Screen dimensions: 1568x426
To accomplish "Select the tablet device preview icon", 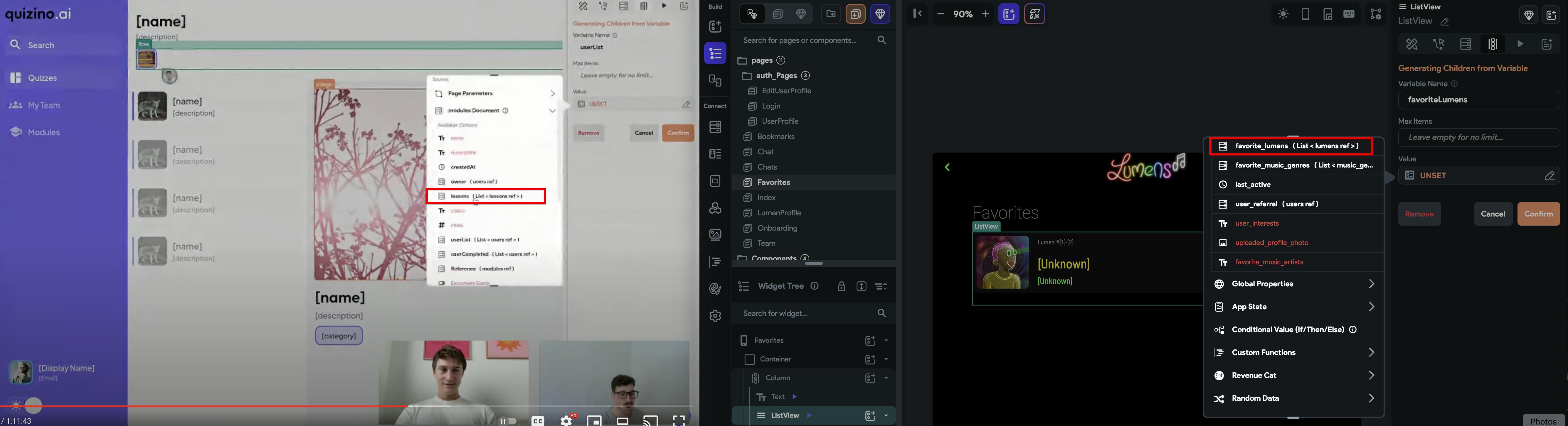I will point(1328,14).
